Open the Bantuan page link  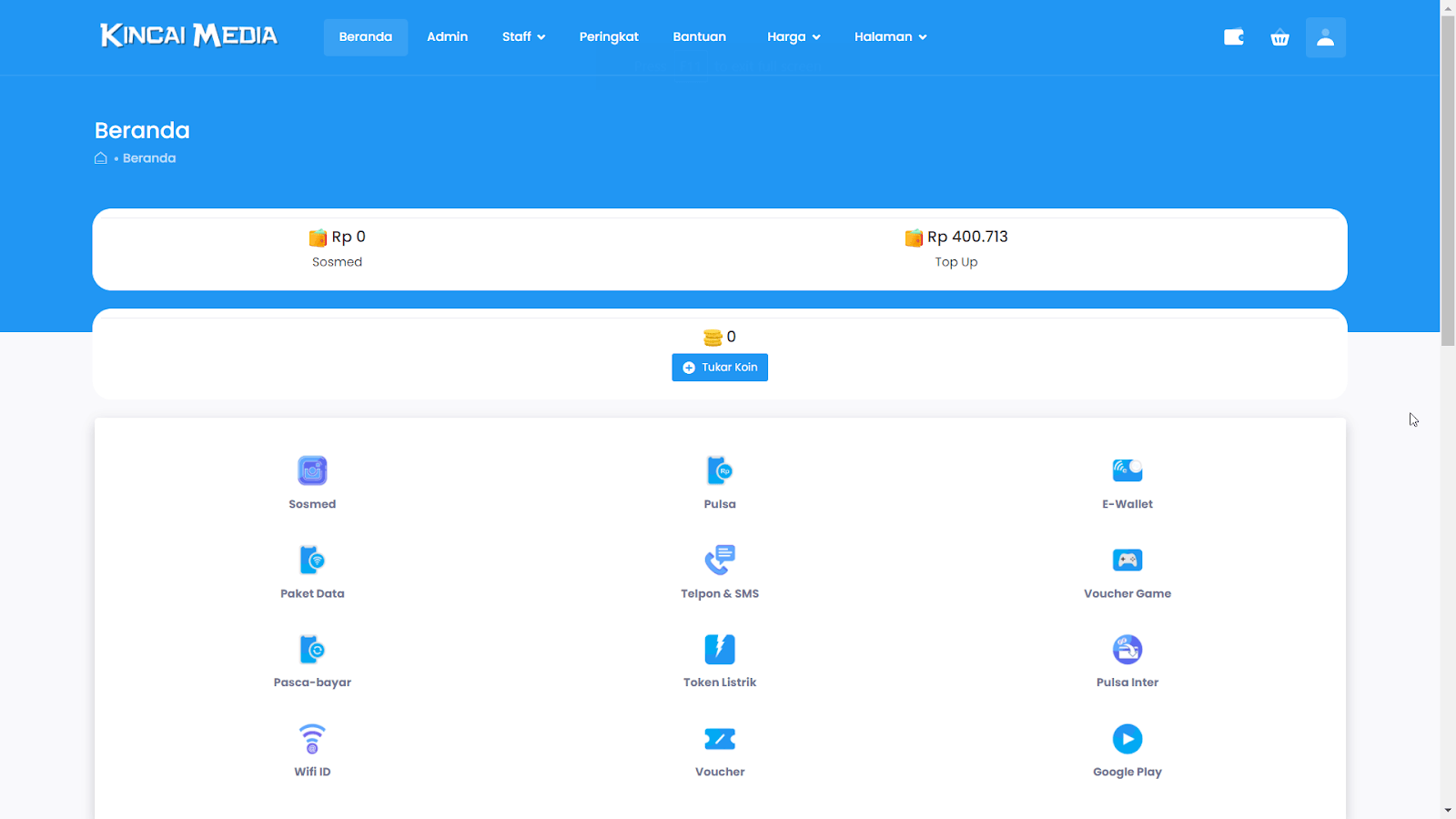tap(699, 37)
